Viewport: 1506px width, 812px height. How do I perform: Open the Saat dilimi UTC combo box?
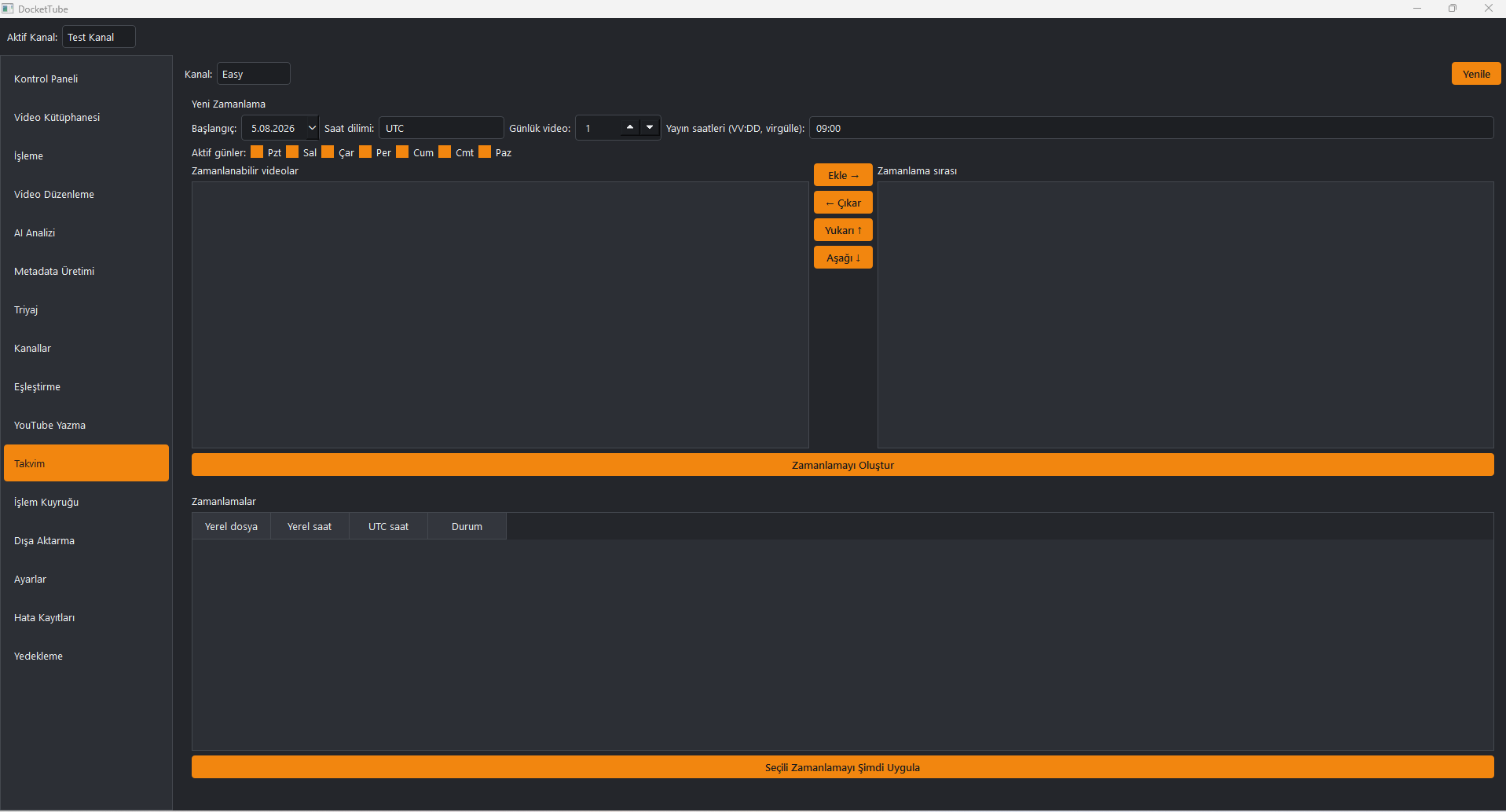click(x=442, y=128)
